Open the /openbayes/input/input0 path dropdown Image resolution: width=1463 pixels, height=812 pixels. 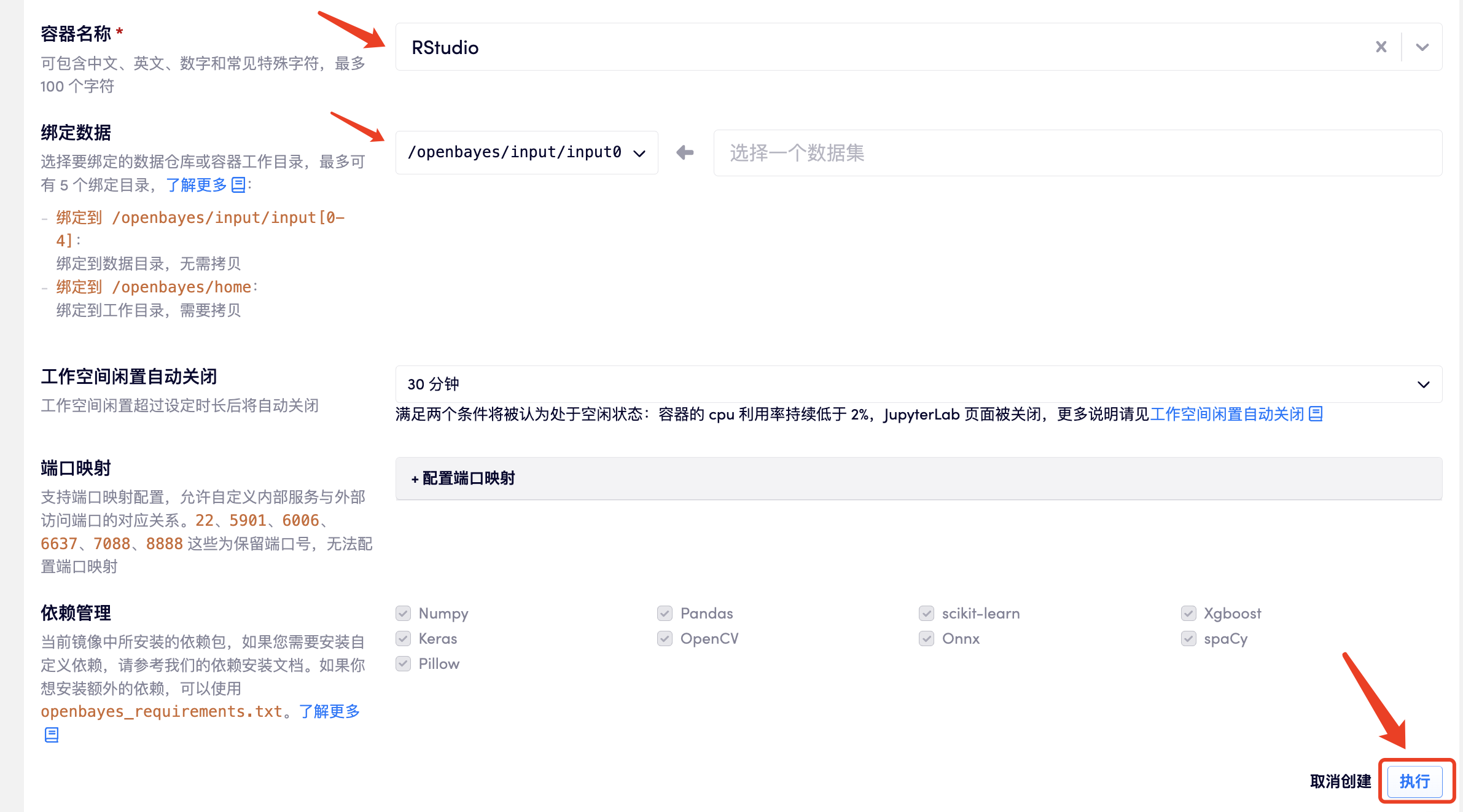[526, 152]
